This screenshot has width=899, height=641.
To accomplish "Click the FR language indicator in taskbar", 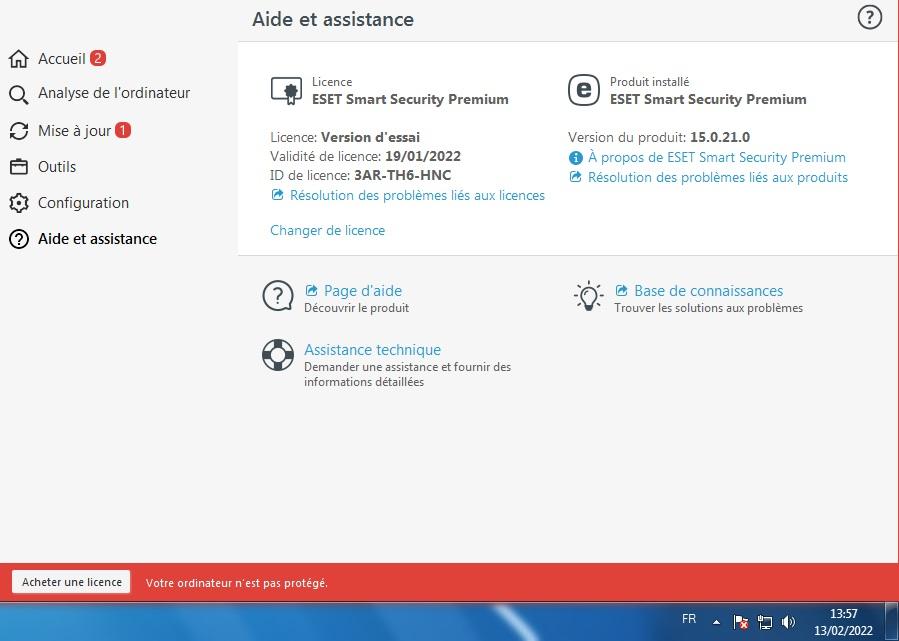I will click(689, 619).
